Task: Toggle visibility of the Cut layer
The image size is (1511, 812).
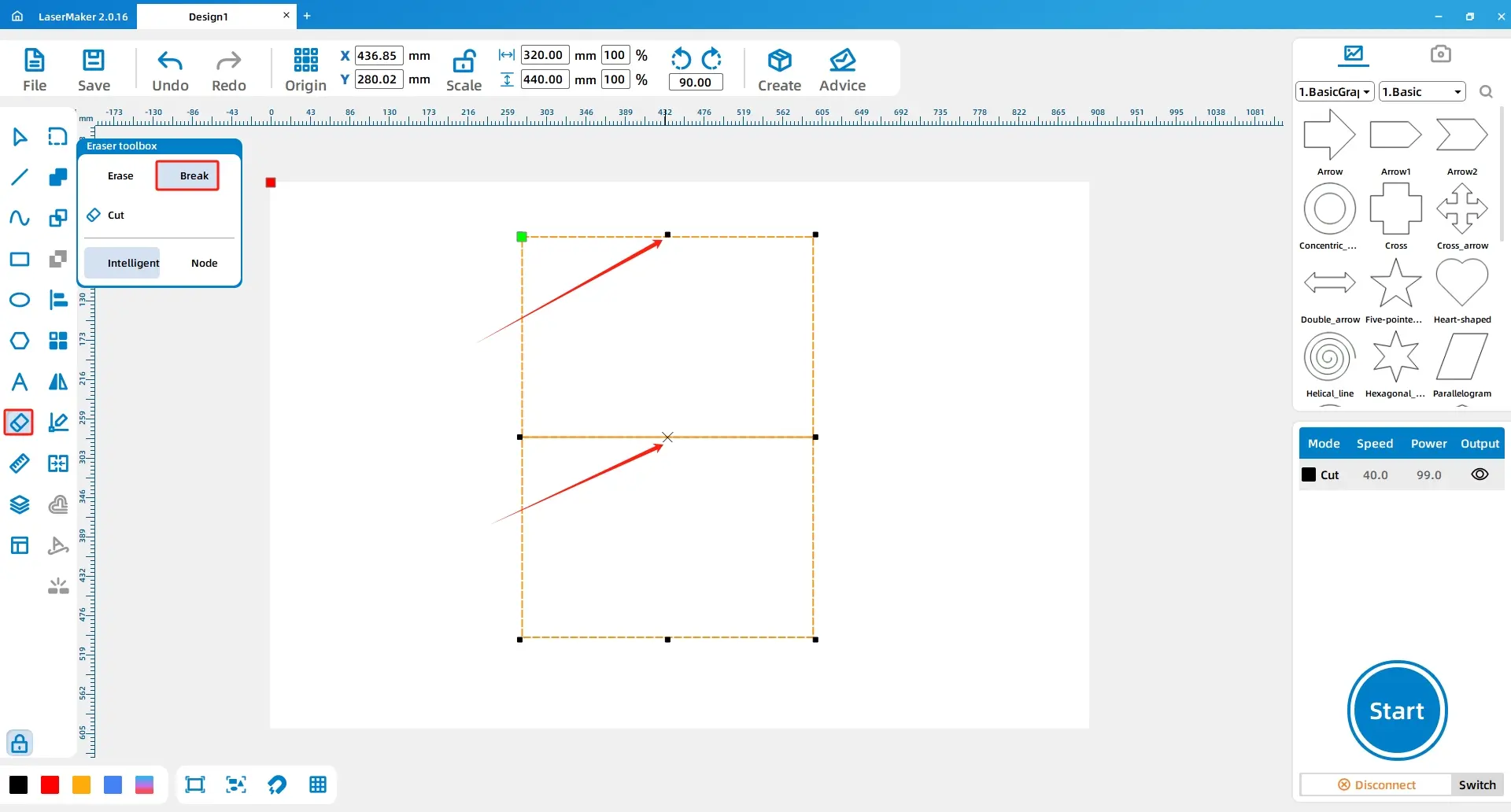Action: click(x=1480, y=474)
